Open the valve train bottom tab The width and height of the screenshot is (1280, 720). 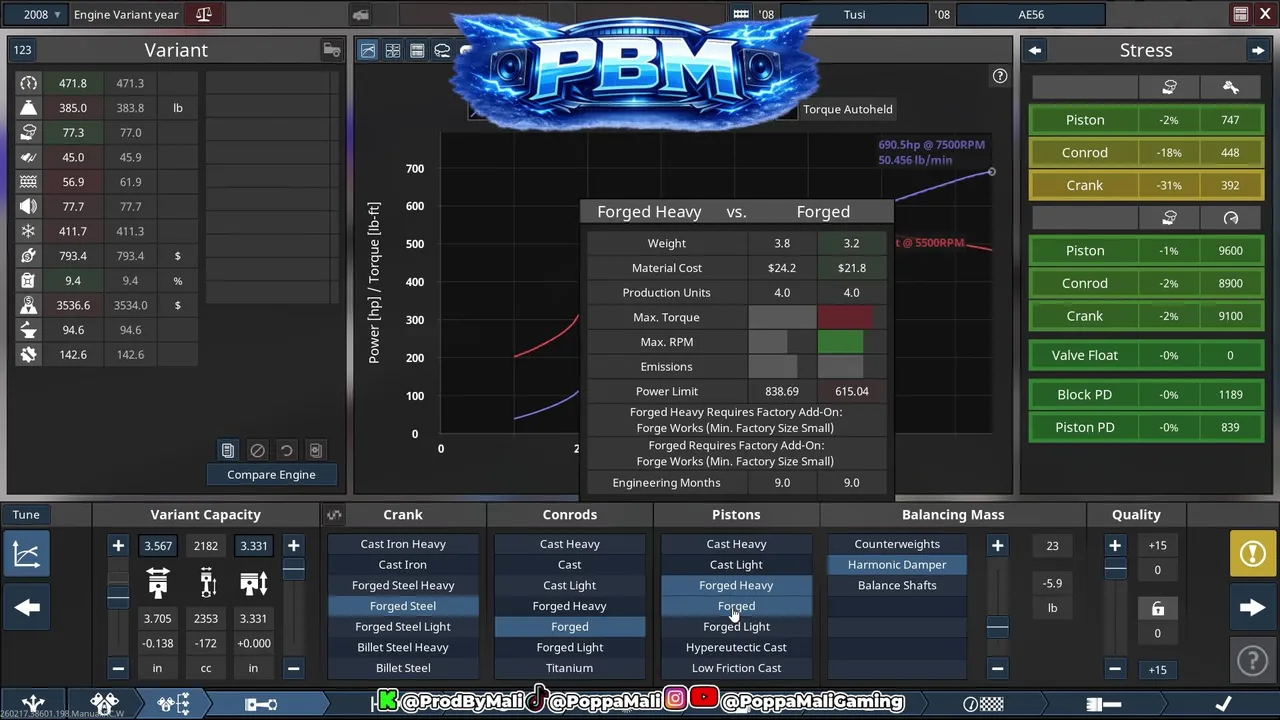coord(104,704)
